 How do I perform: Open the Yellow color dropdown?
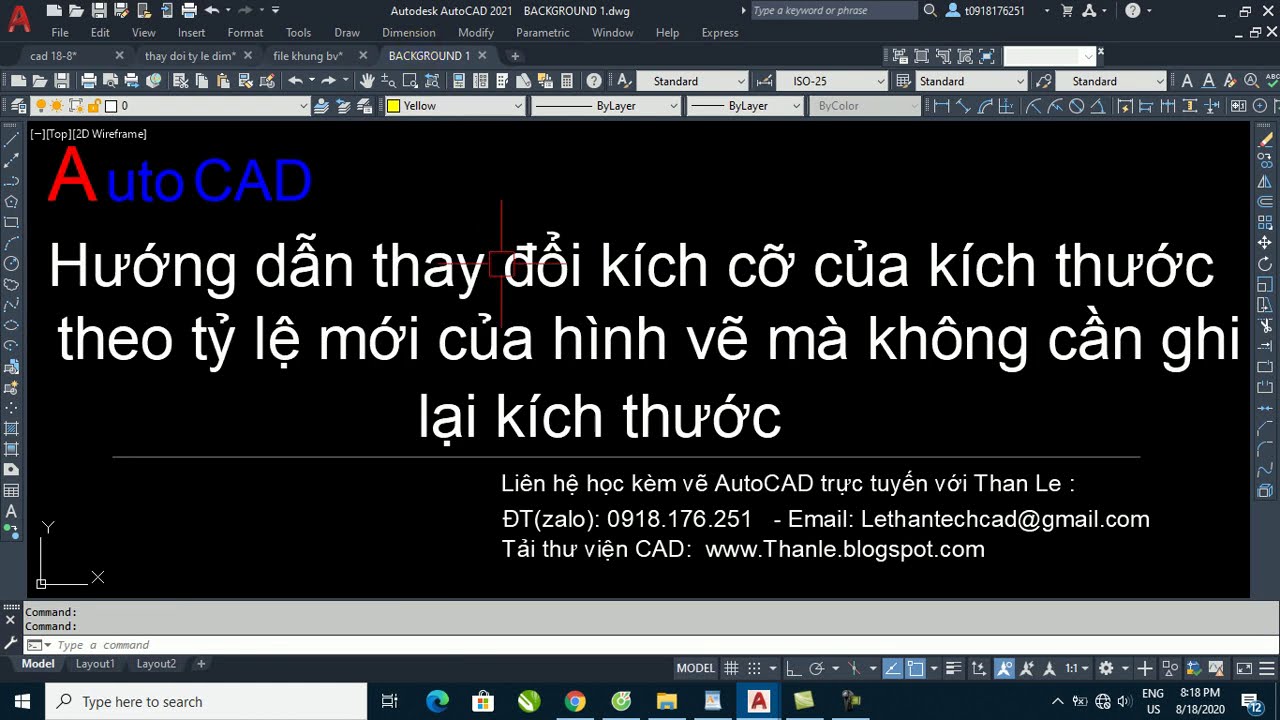coord(518,106)
